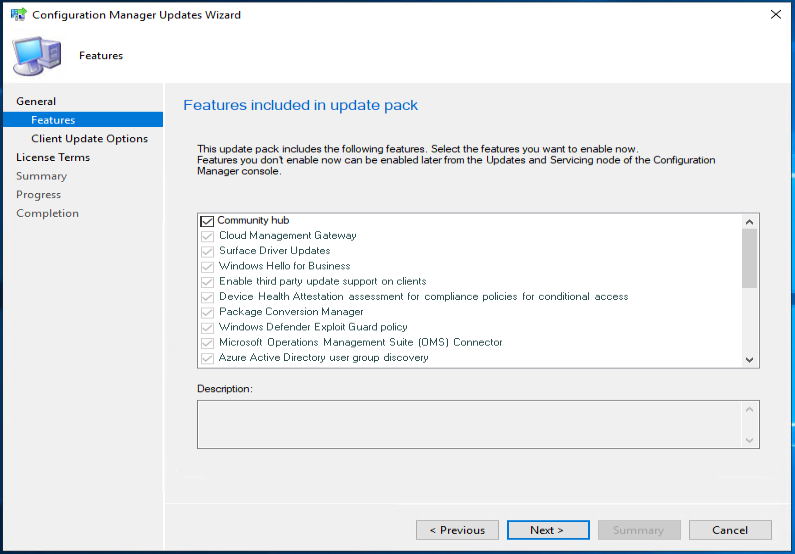This screenshot has width=795, height=554.
Task: Toggle the Cloud Management Gateway checkbox
Action: (207, 236)
